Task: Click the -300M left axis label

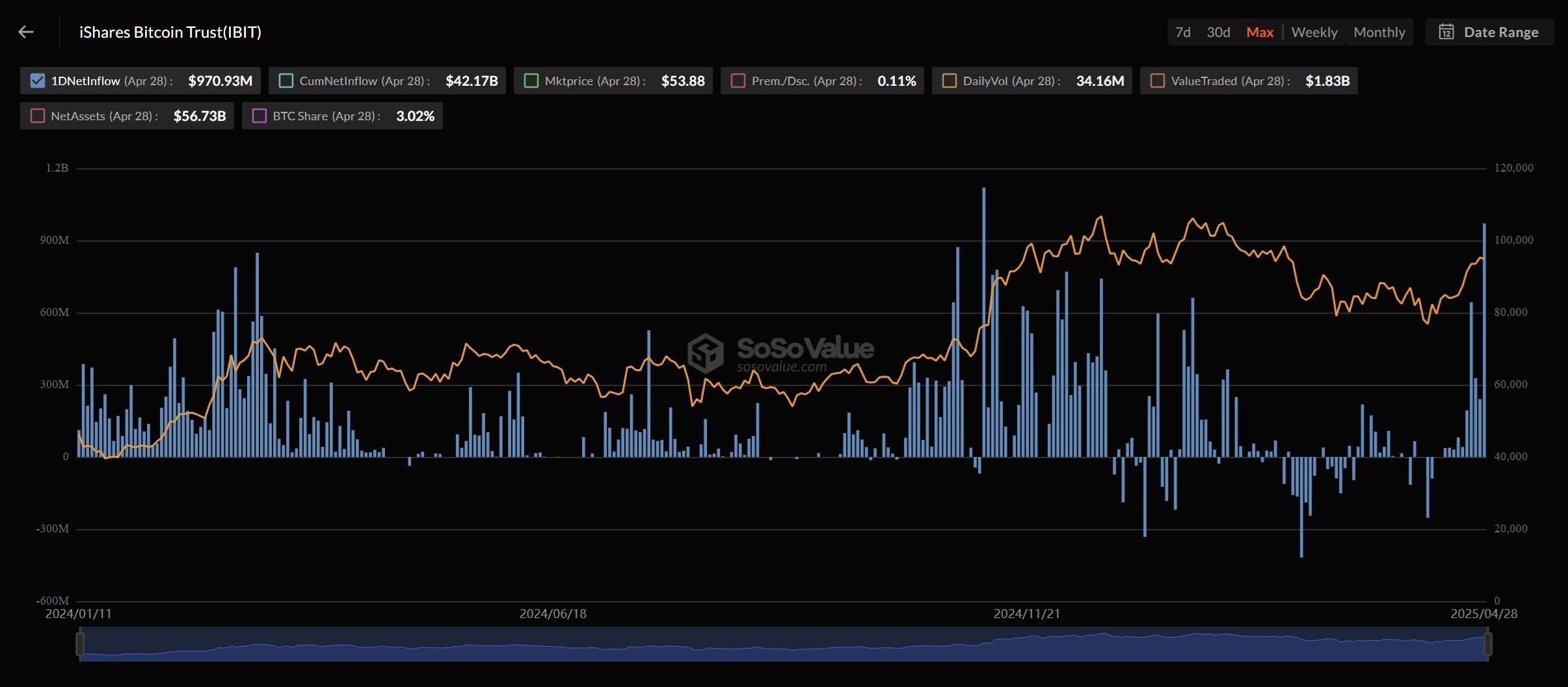Action: [x=53, y=528]
